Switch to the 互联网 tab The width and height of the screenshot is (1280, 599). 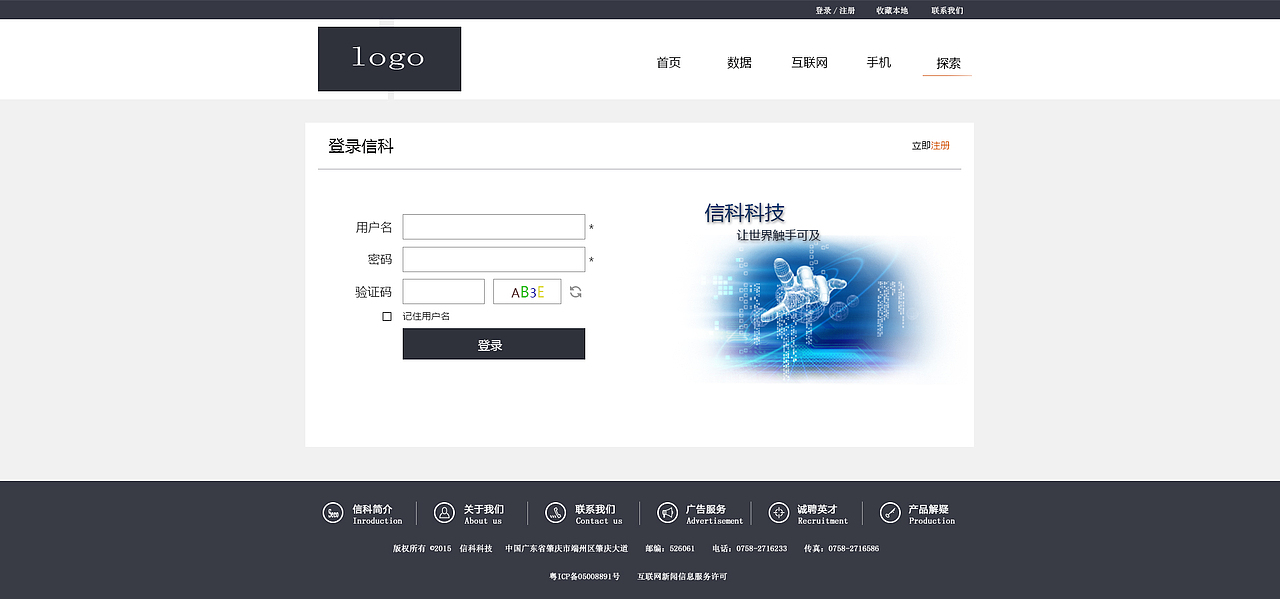(x=809, y=62)
